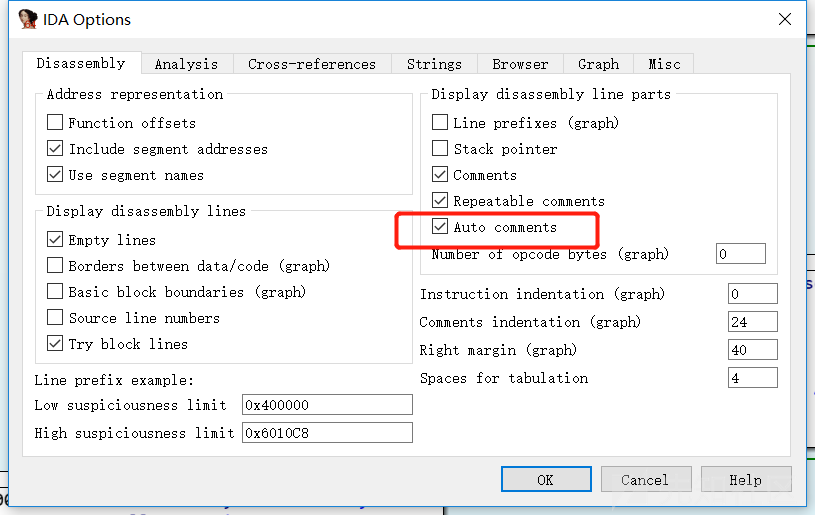Toggle Line prefixes (graph) checkbox
The width and height of the screenshot is (815, 515).
click(x=440, y=123)
